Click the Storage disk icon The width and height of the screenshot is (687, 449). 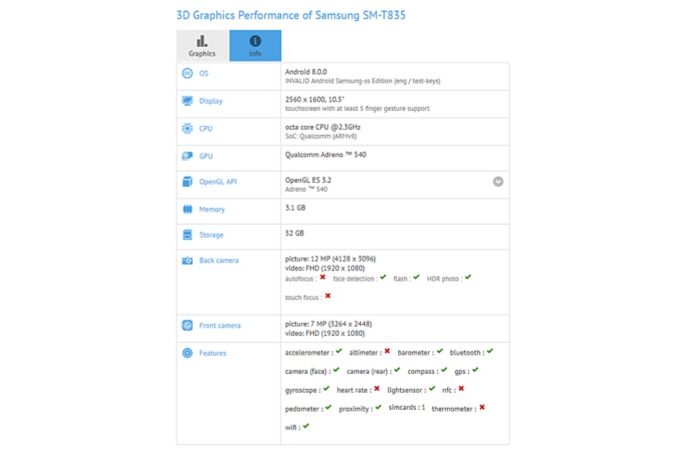187,235
